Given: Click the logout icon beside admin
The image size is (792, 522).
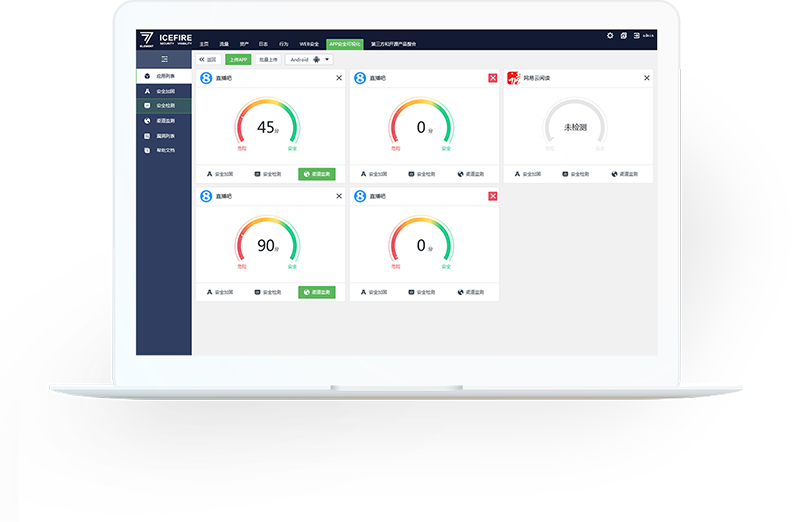Looking at the screenshot, I should tap(636, 36).
